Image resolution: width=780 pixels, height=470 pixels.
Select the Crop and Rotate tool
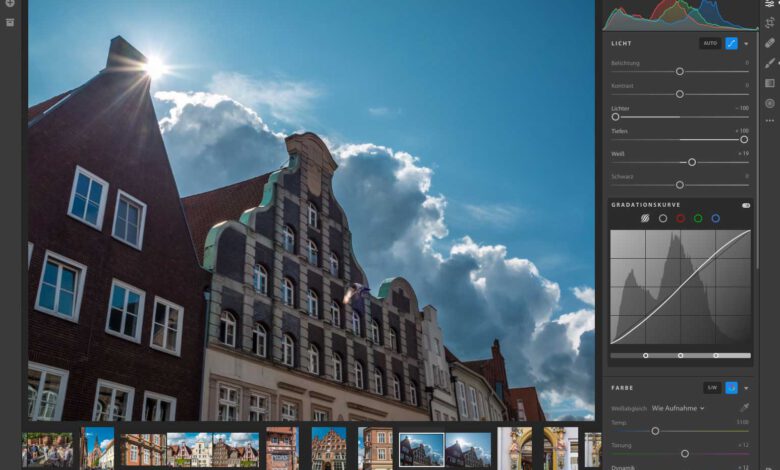pos(770,22)
